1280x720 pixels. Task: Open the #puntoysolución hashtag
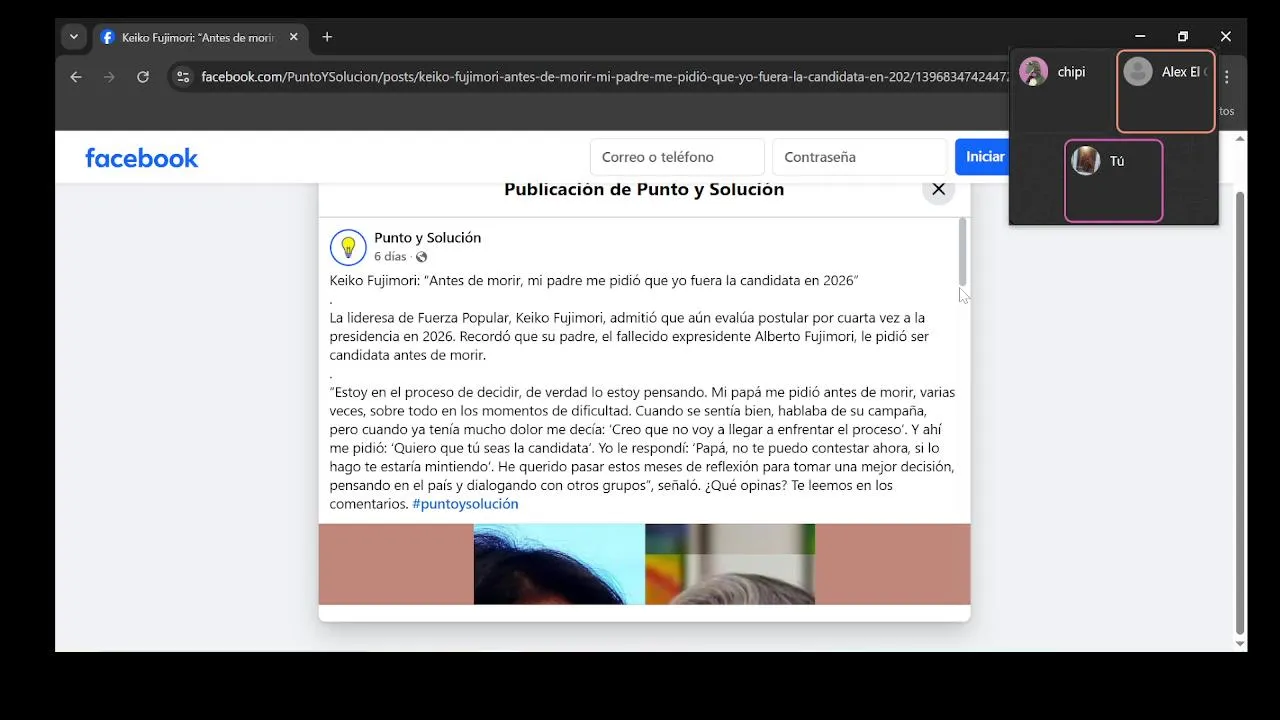pyautogui.click(x=465, y=504)
